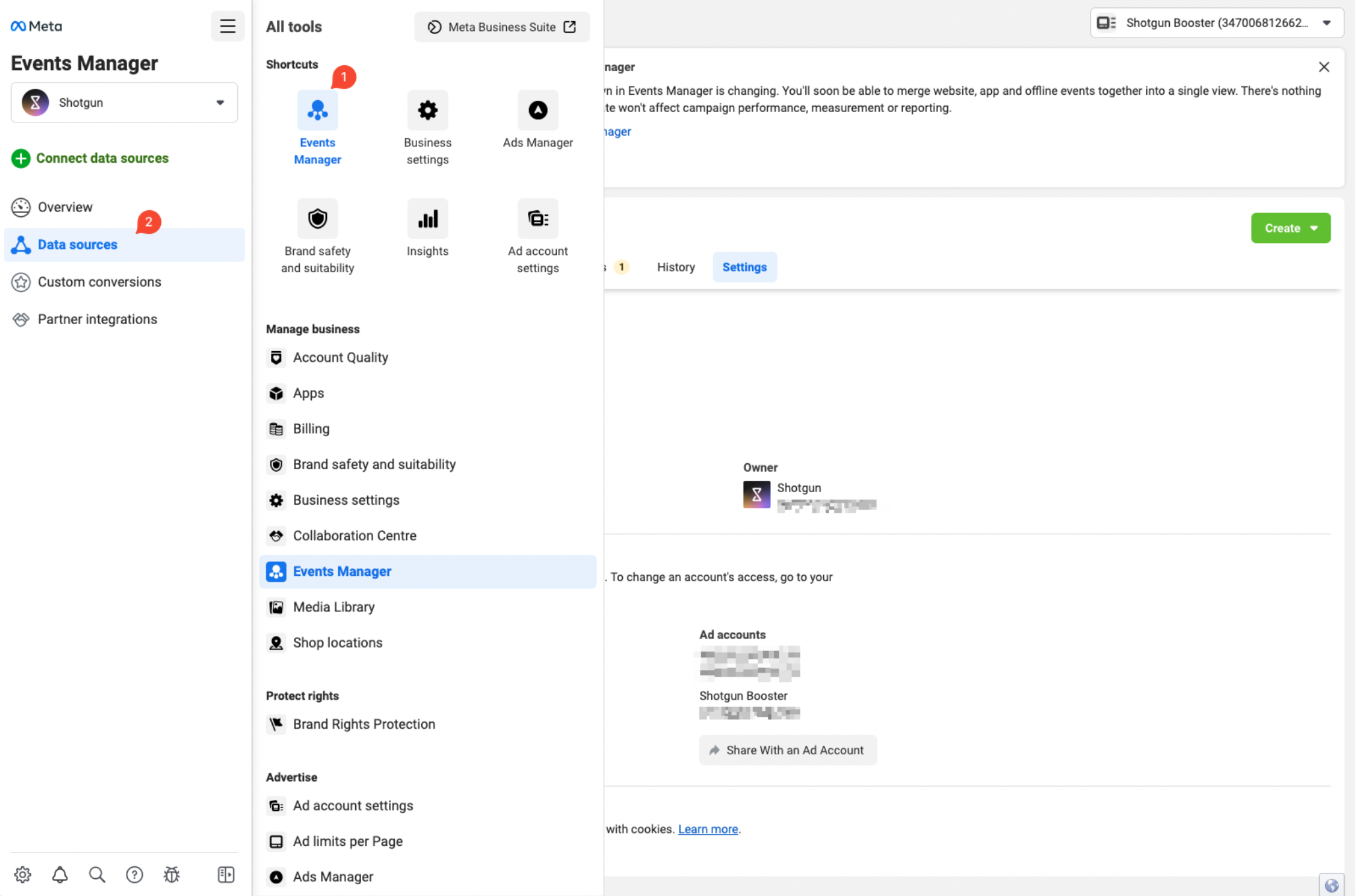
Task: Open the Shotgun business dropdown
Action: click(x=124, y=102)
